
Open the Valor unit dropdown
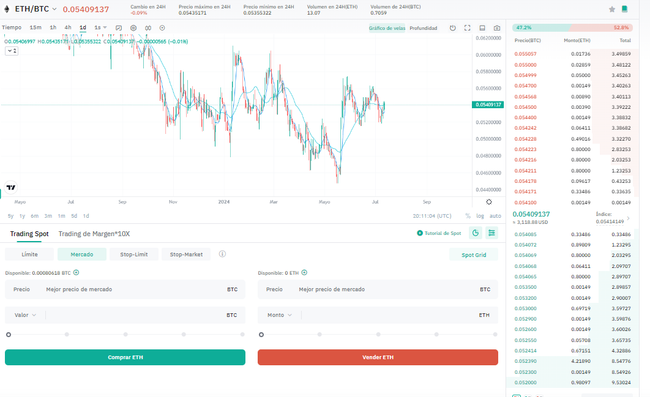pos(25,315)
